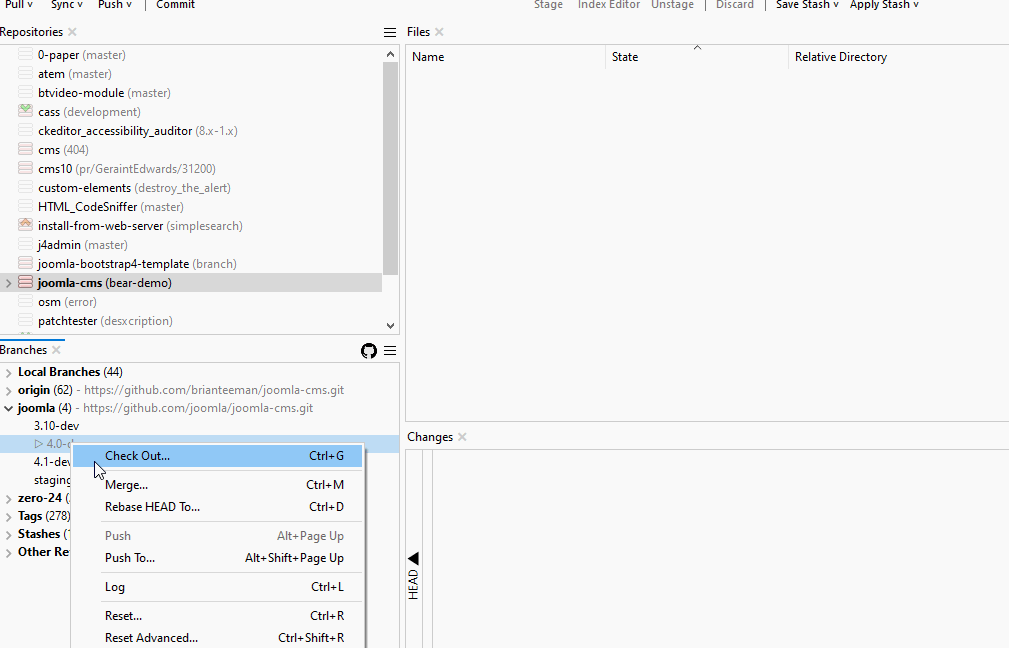Select the btvideo-module repository
Viewport: 1009px width, 648px height.
point(104,93)
